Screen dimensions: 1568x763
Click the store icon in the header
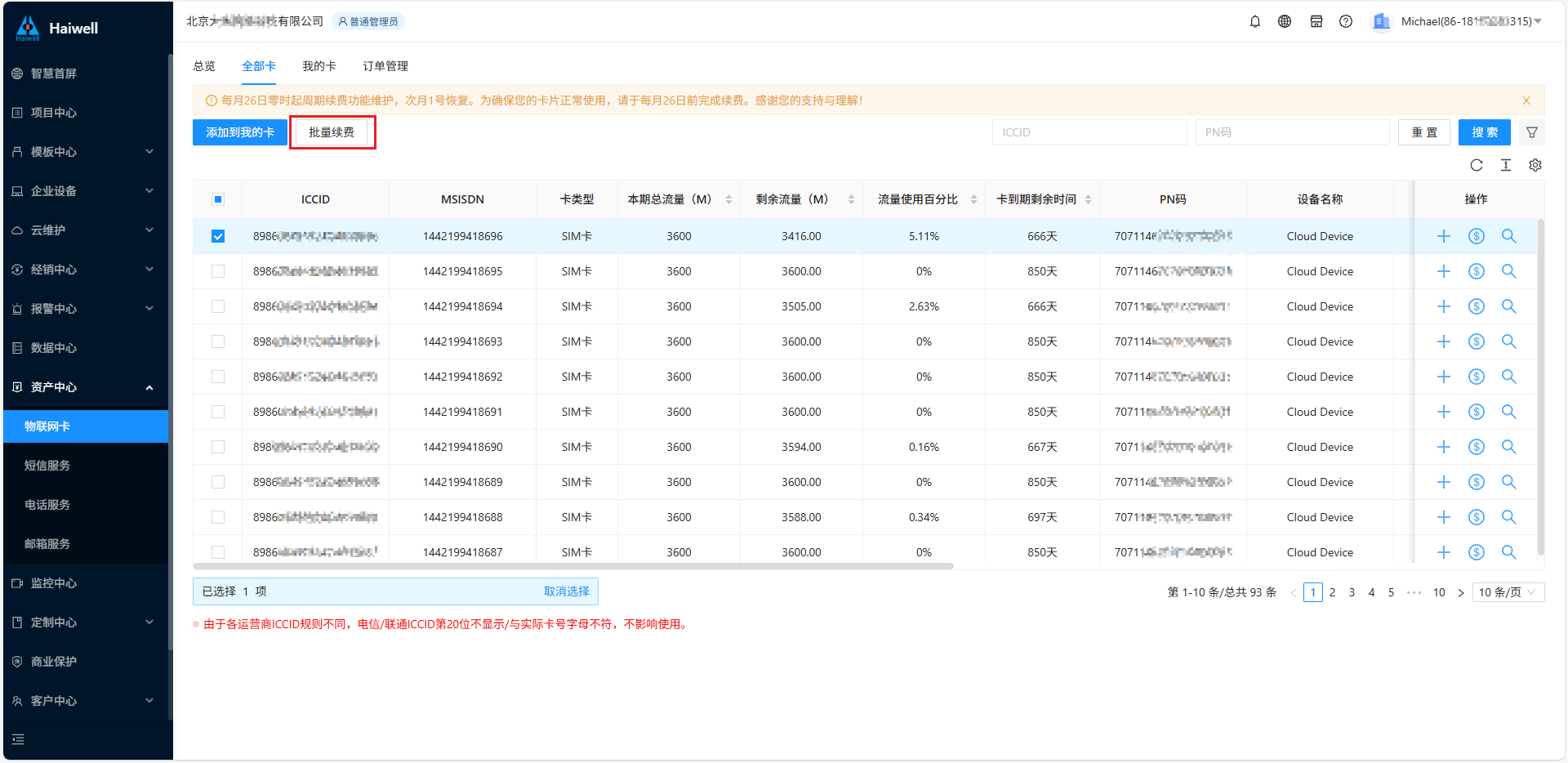click(x=1316, y=21)
